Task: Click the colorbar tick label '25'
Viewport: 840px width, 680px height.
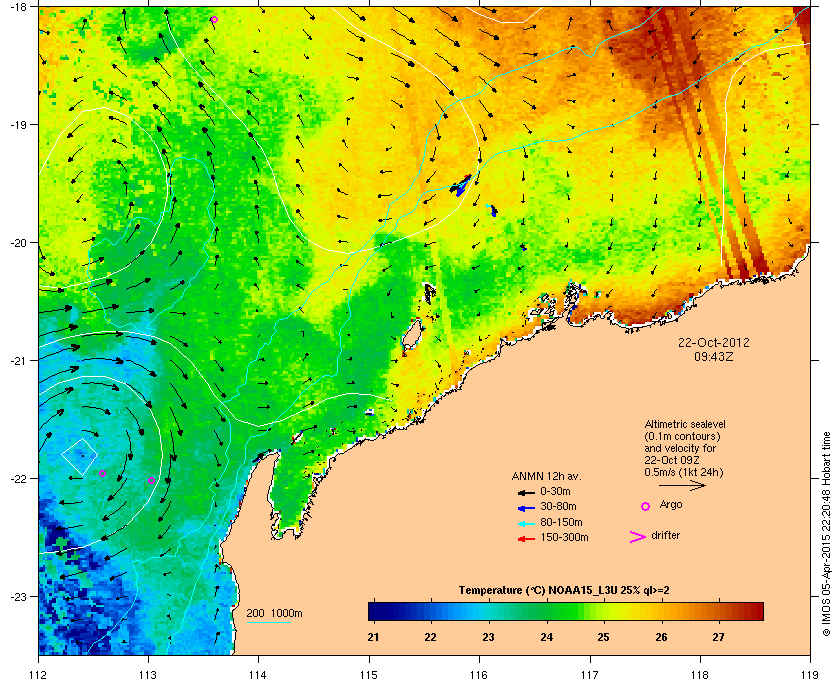Action: [604, 637]
